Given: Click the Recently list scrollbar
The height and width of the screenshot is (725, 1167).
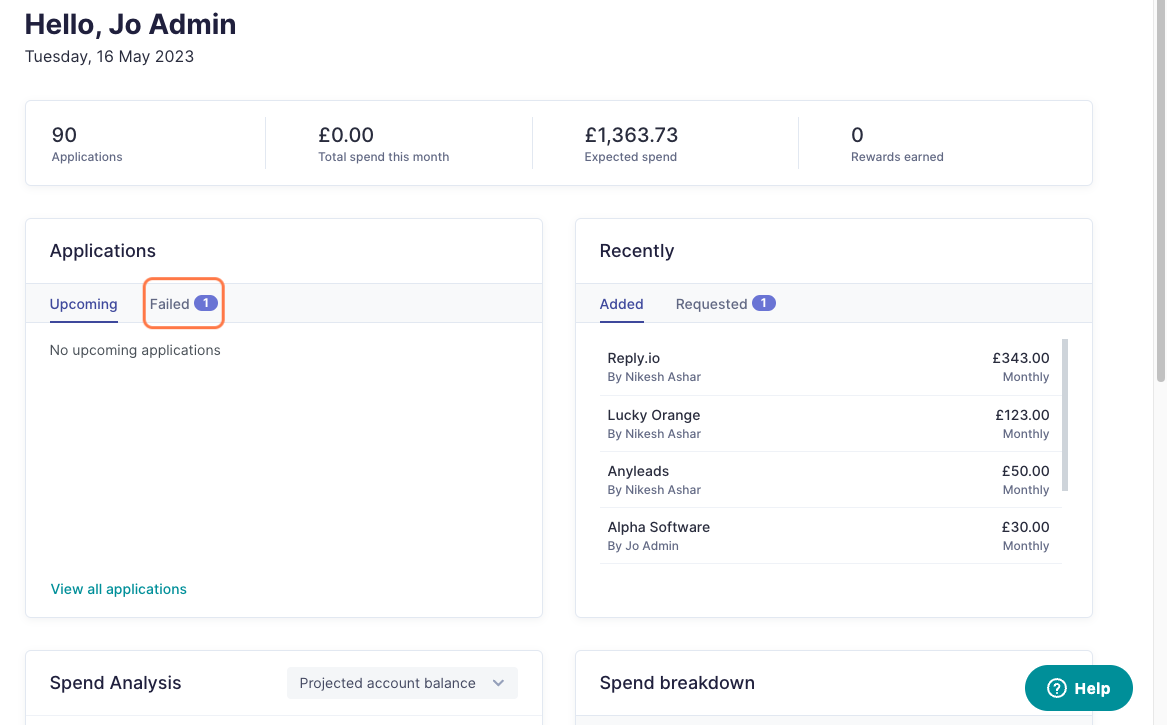Looking at the screenshot, I should (x=1065, y=415).
